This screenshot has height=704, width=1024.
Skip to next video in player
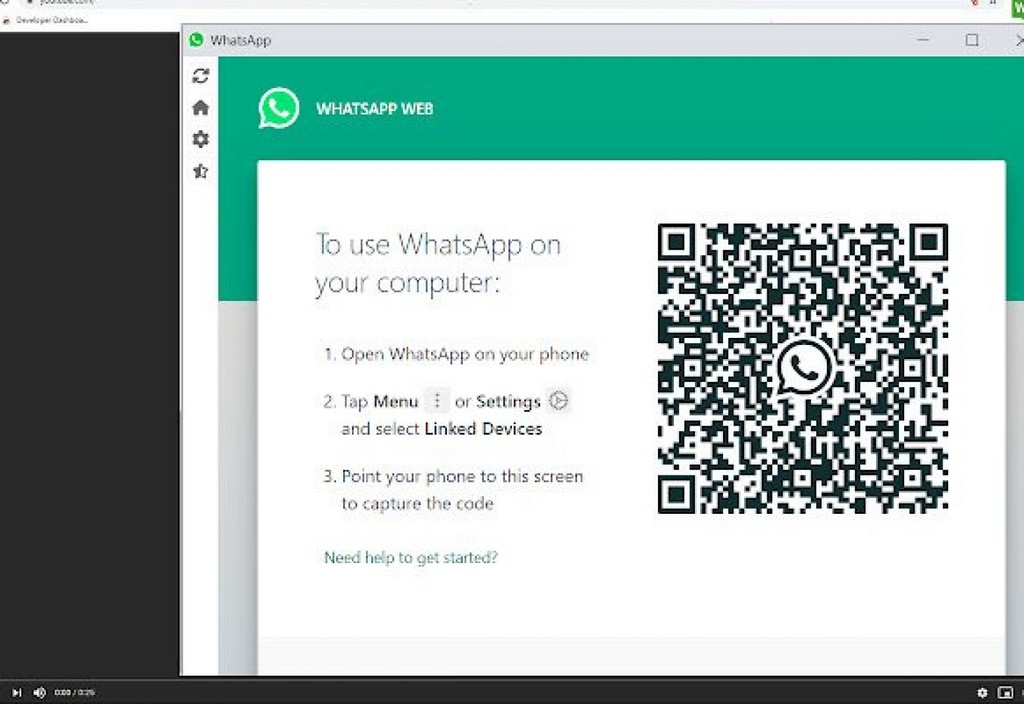click(x=17, y=692)
